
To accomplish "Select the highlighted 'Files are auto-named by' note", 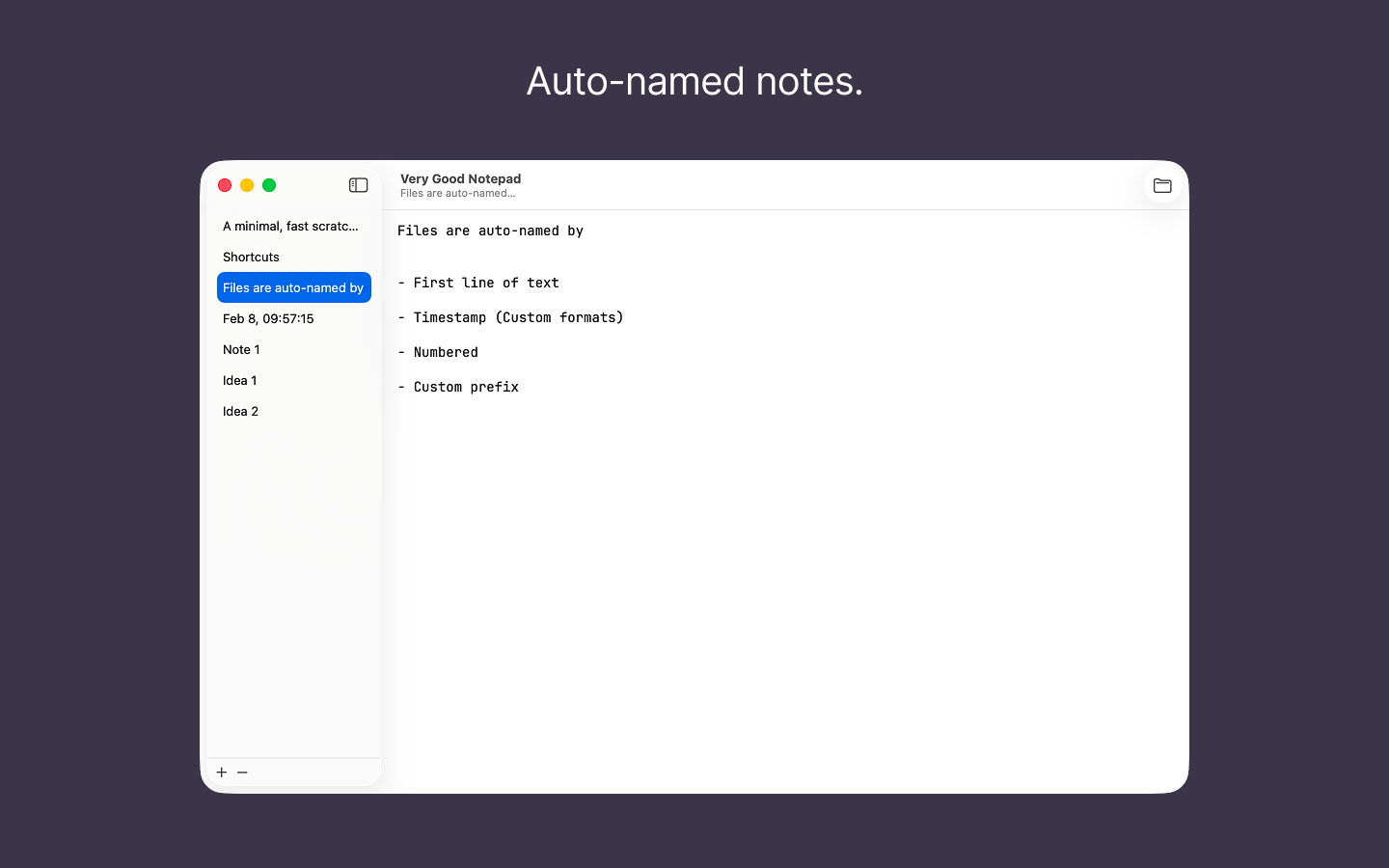I will [293, 287].
